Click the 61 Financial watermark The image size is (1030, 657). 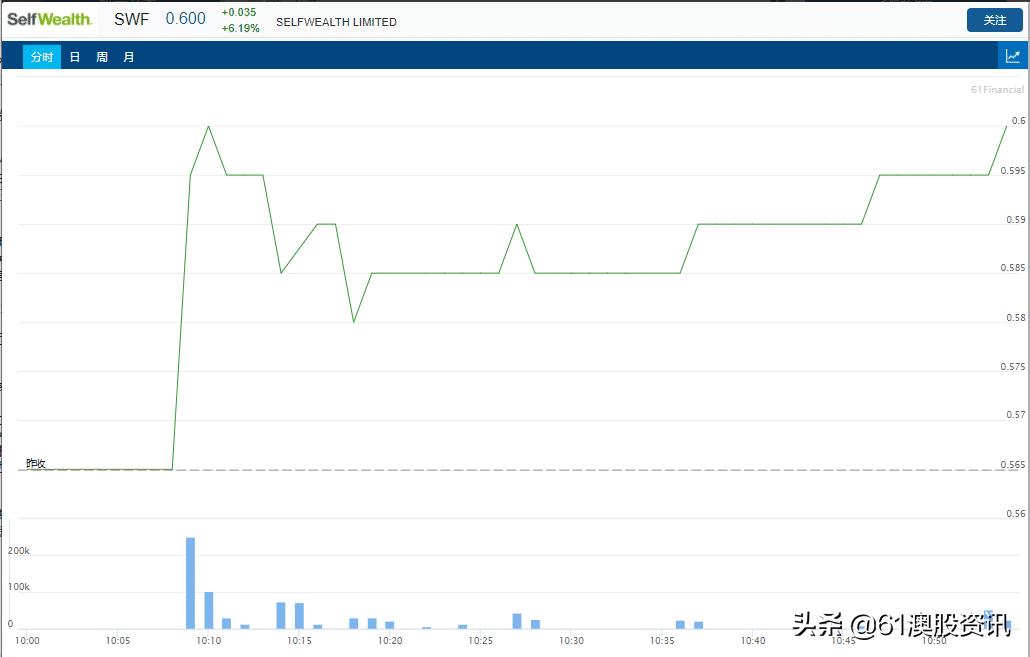click(996, 89)
